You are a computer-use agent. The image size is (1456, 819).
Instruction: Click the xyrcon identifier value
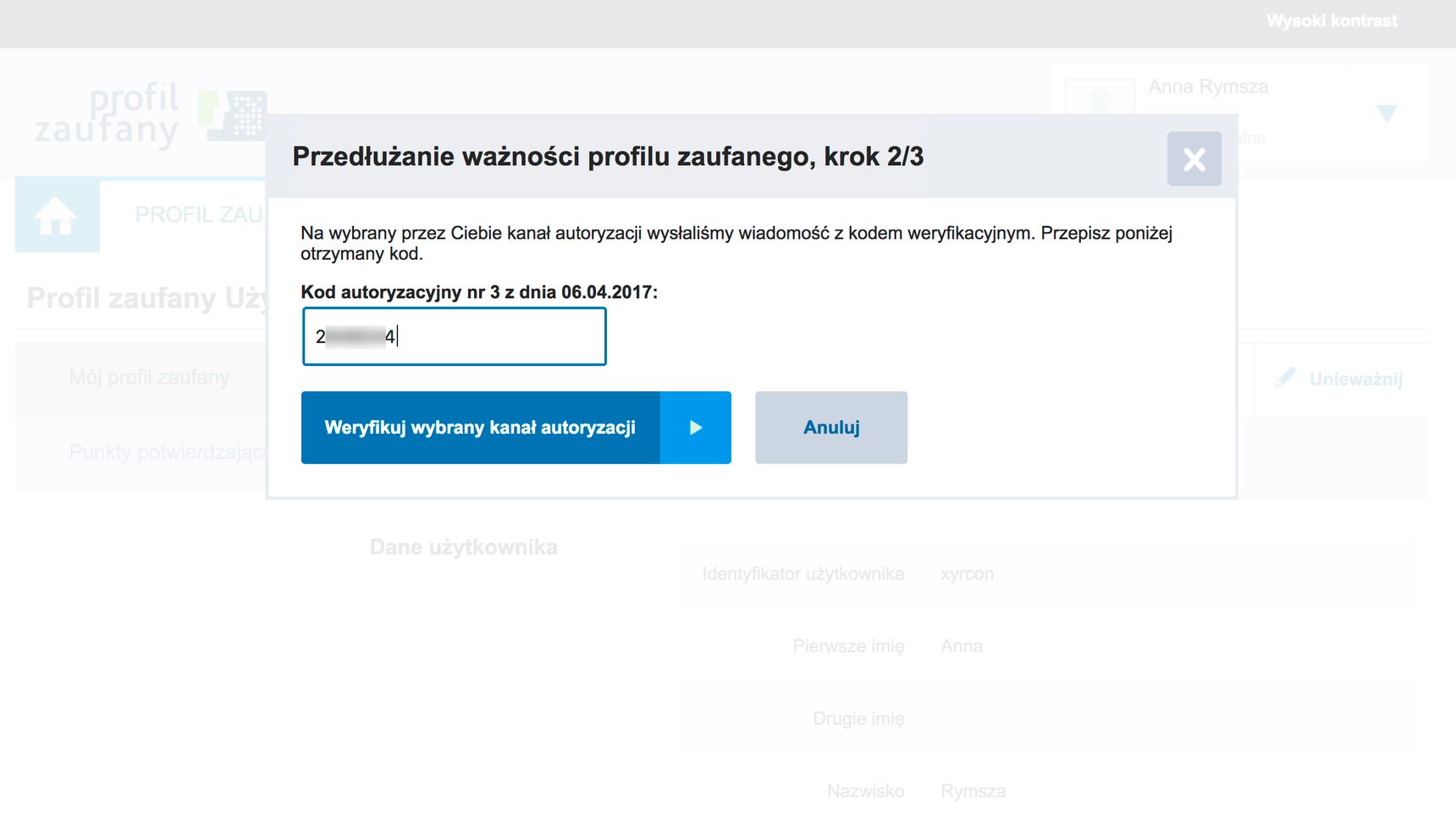[967, 574]
